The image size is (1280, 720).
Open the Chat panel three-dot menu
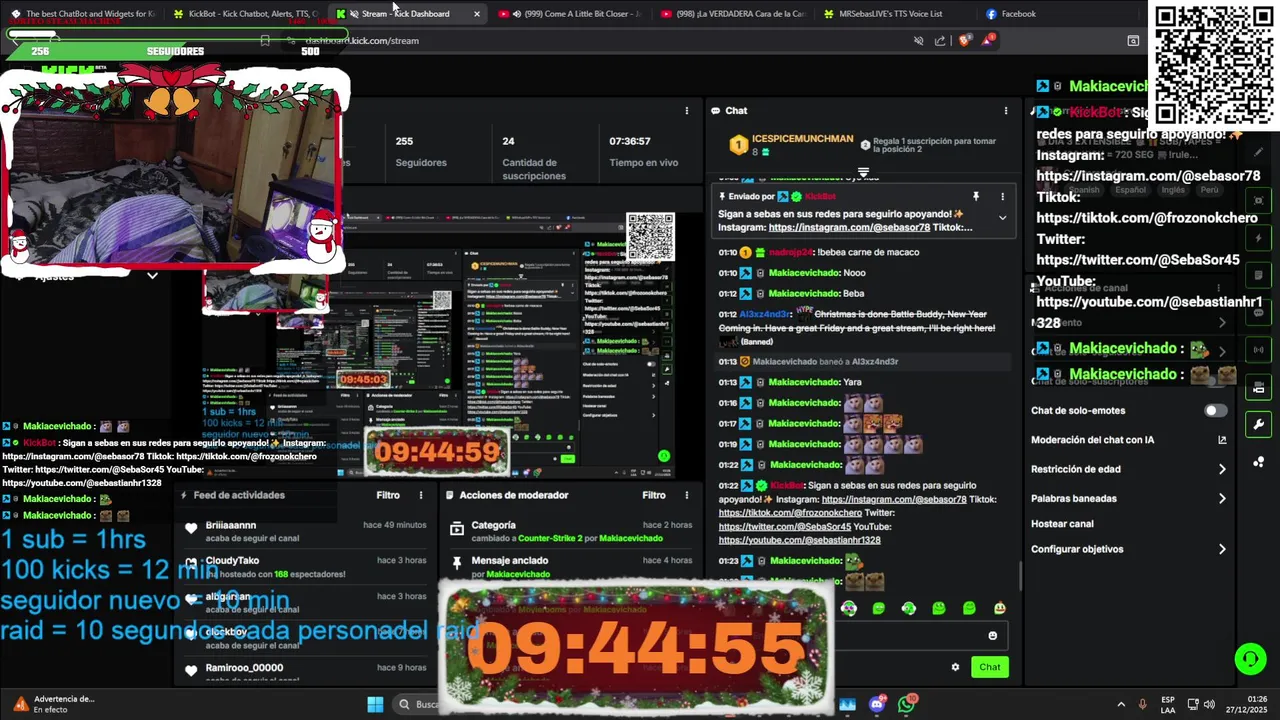click(x=1006, y=110)
